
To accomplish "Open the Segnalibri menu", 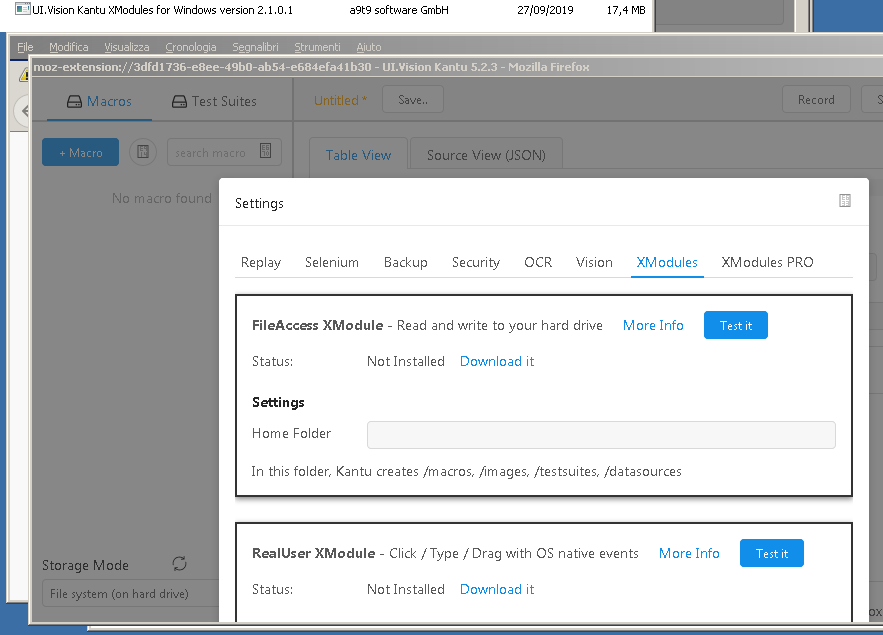I will click(256, 47).
